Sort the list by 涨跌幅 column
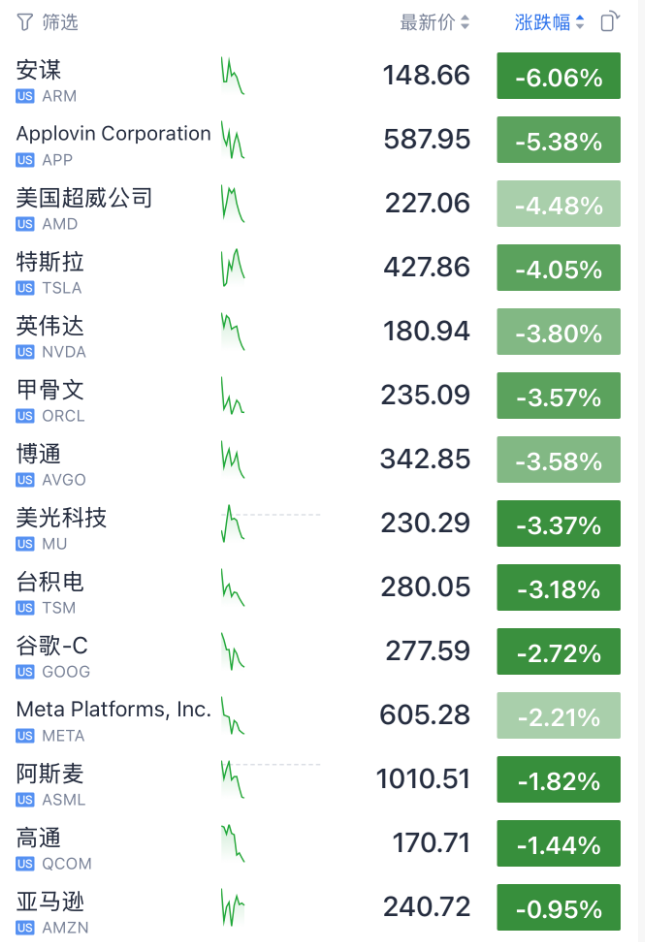This screenshot has width=645, height=942. point(549,22)
